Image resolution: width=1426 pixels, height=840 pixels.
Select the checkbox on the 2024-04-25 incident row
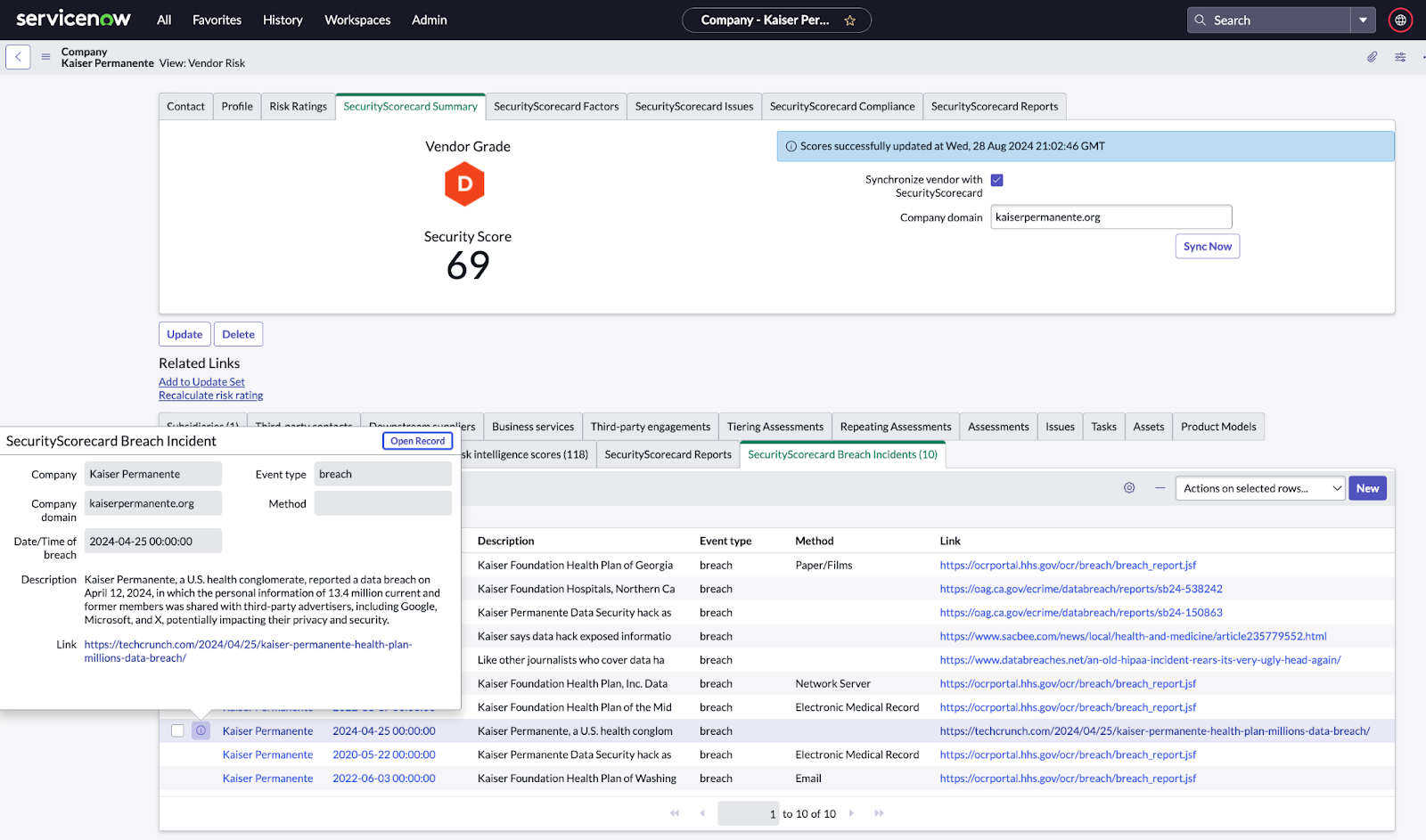click(177, 730)
